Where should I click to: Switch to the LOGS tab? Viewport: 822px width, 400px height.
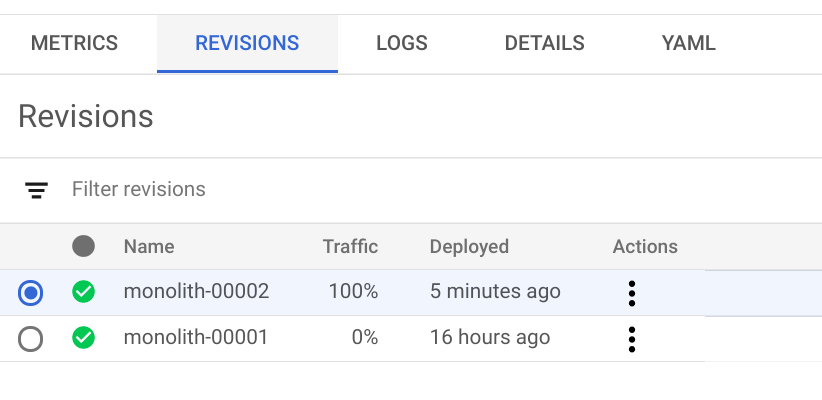401,43
